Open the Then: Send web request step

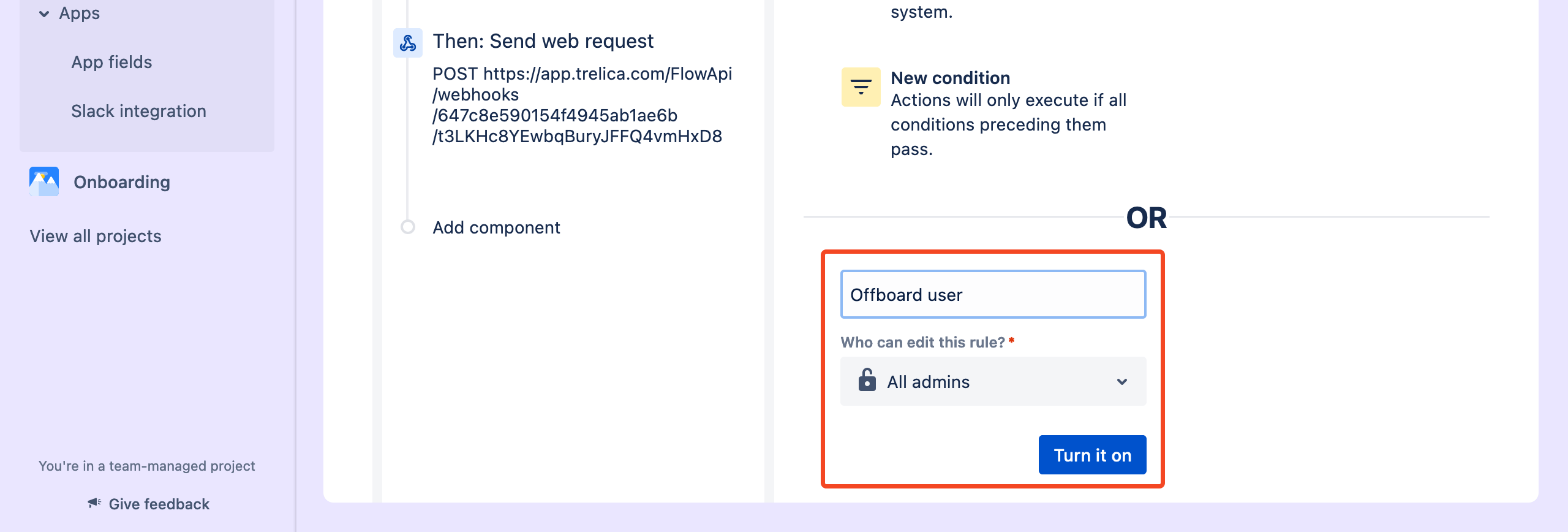[x=543, y=41]
